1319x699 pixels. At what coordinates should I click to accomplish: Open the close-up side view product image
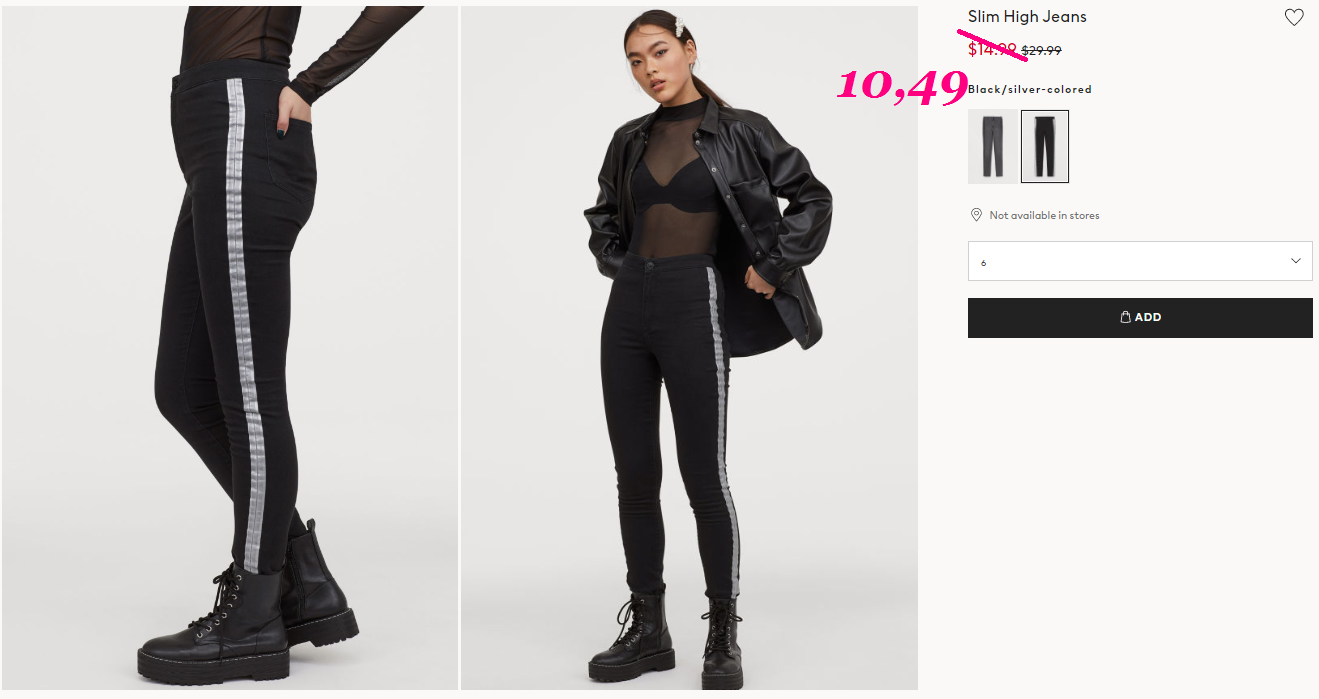pyautogui.click(x=229, y=348)
